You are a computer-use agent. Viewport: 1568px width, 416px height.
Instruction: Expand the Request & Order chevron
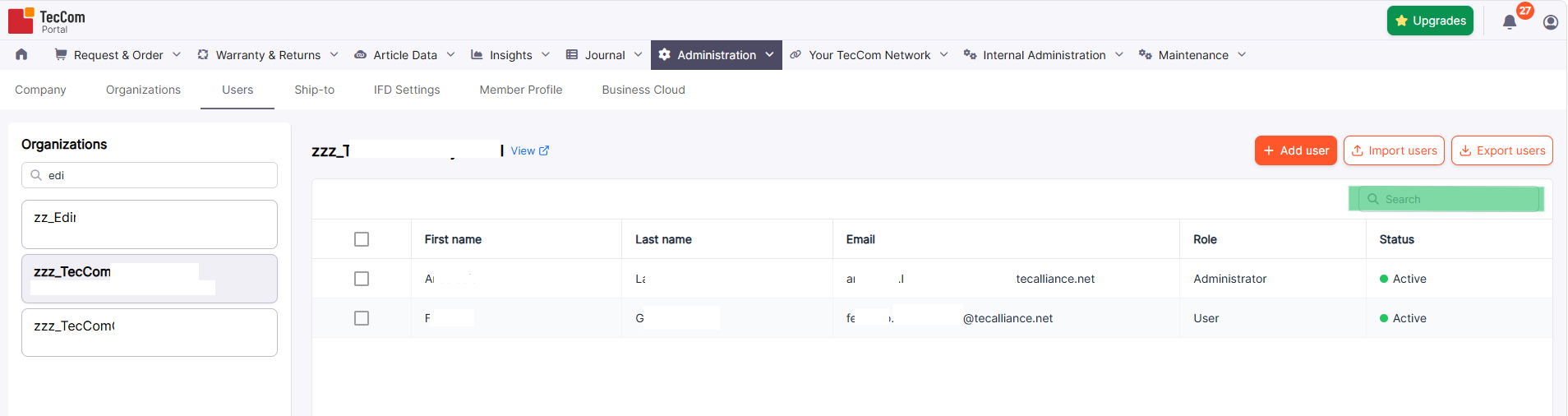click(x=176, y=54)
